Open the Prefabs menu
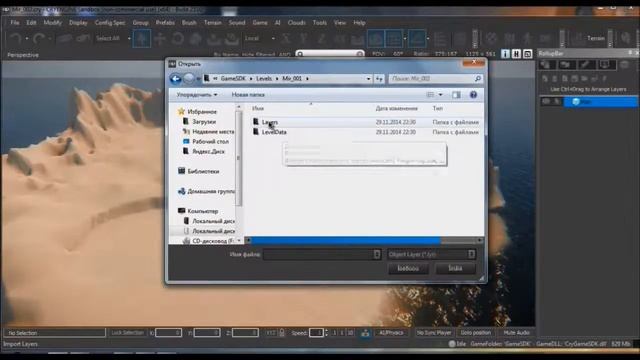This screenshot has height=360, width=640. click(x=165, y=23)
